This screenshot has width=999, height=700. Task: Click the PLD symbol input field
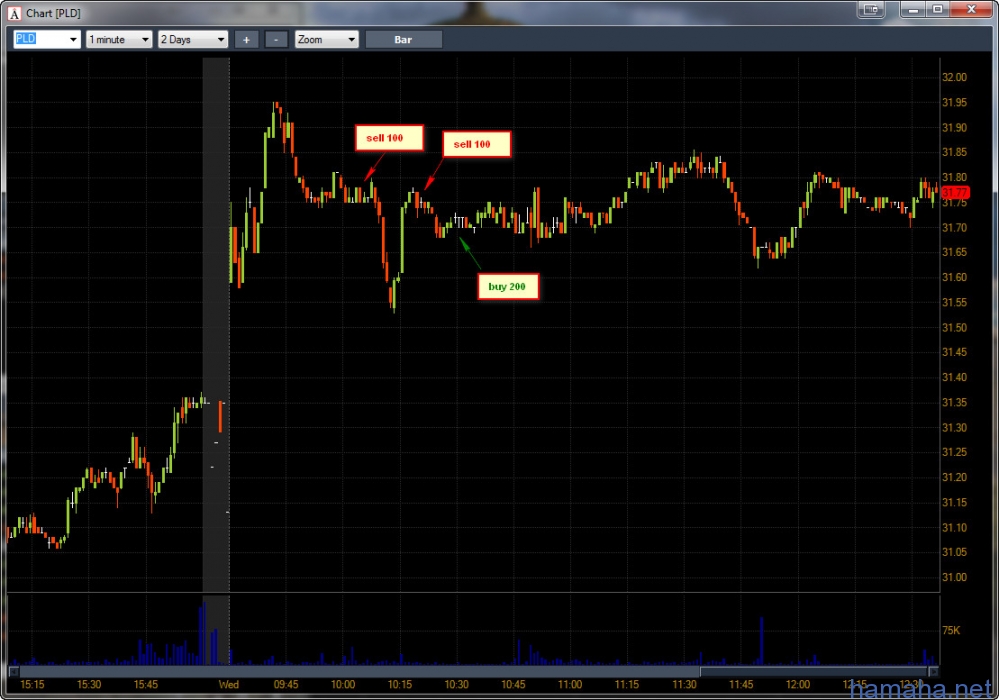pos(38,40)
